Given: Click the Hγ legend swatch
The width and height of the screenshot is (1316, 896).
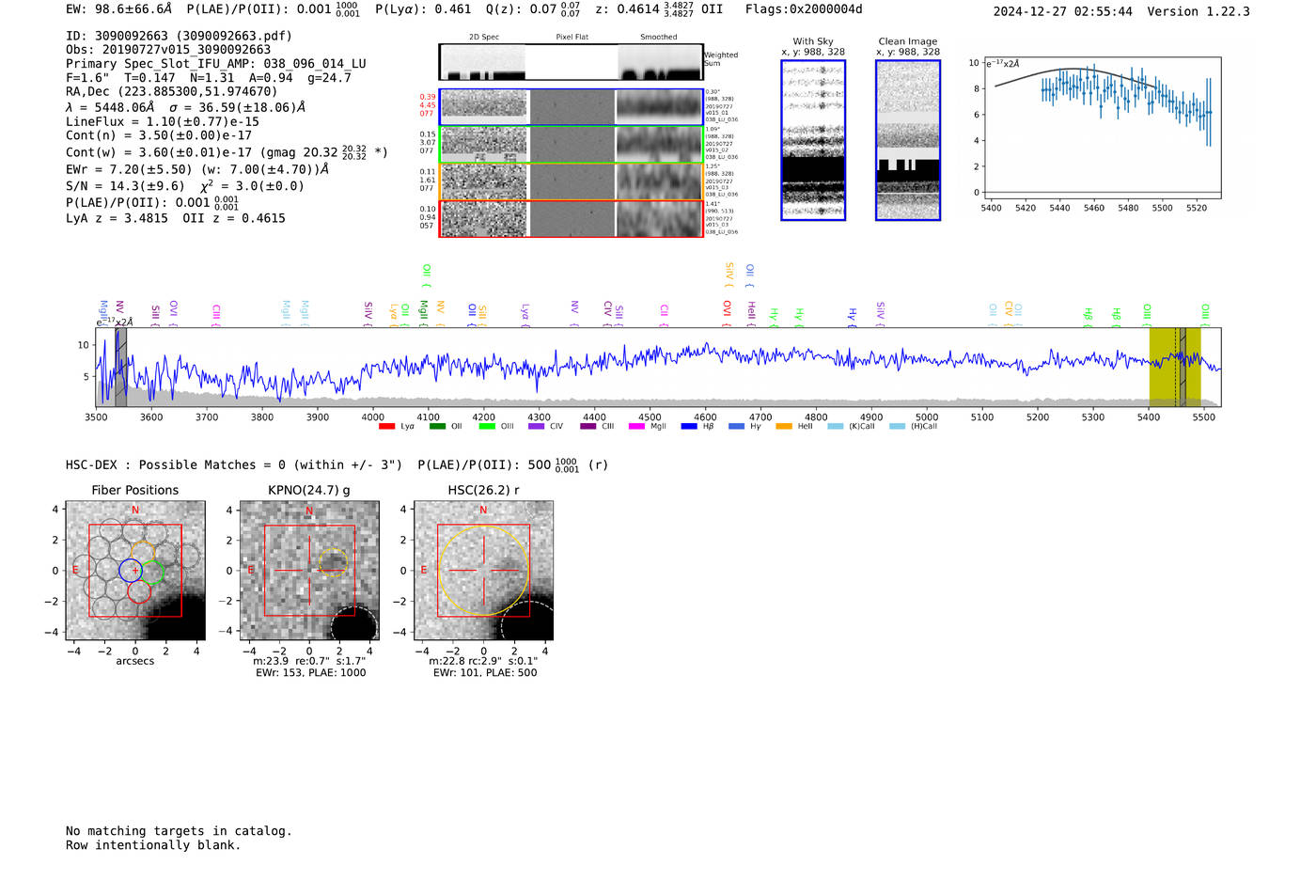Looking at the screenshot, I should point(736,427).
